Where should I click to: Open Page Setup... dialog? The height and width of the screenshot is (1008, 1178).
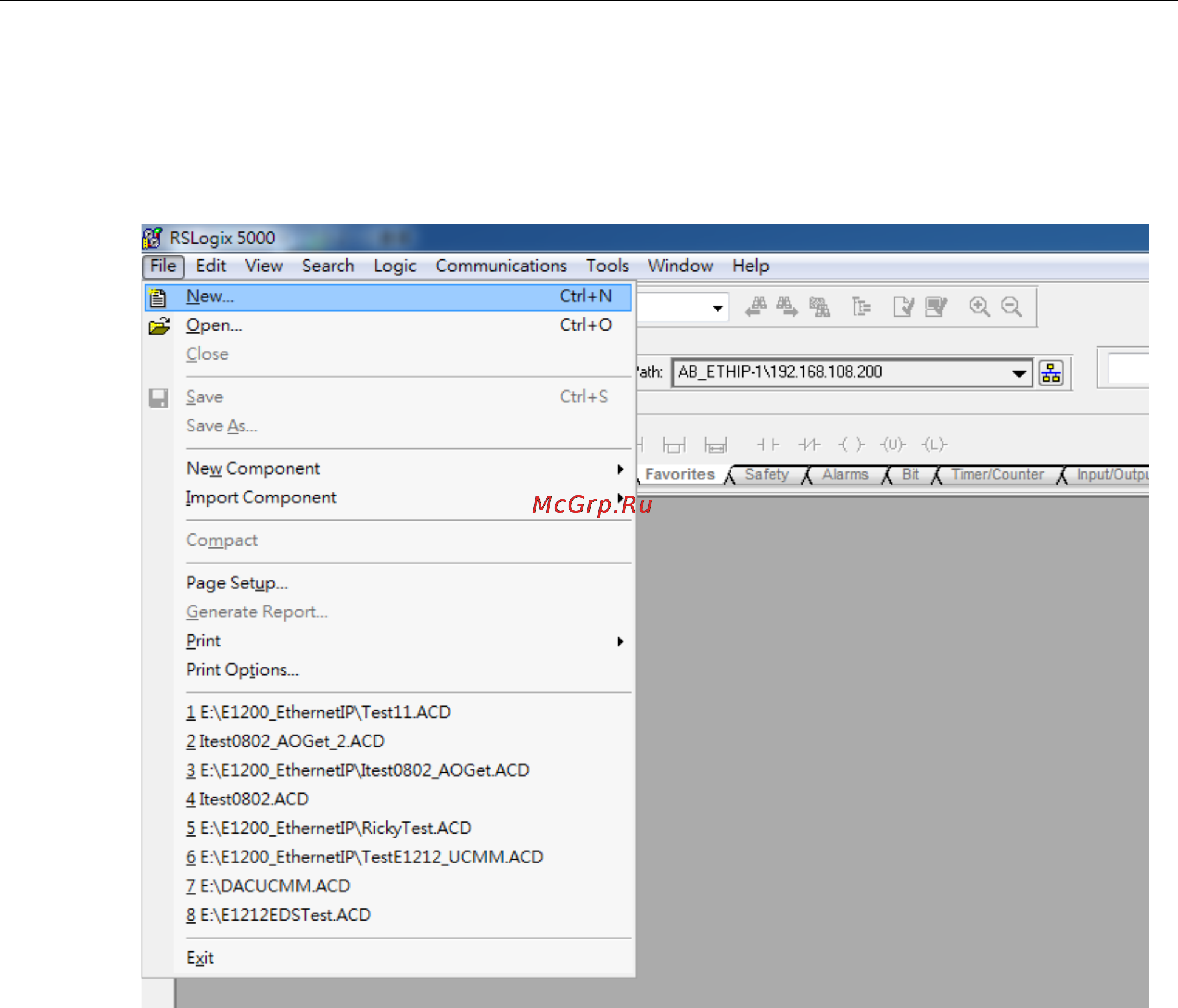(x=389, y=583)
